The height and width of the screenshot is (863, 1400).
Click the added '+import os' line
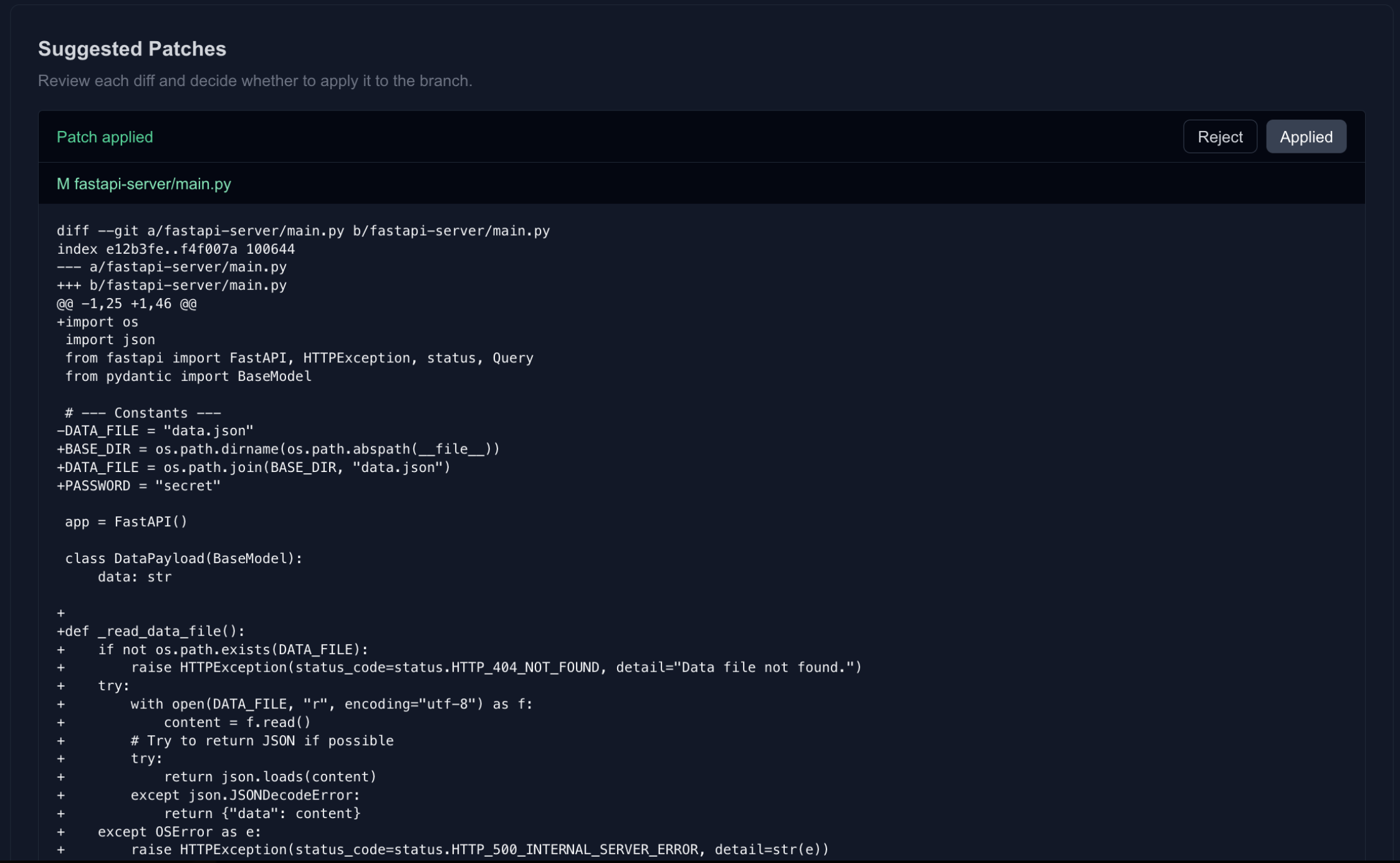click(x=98, y=322)
